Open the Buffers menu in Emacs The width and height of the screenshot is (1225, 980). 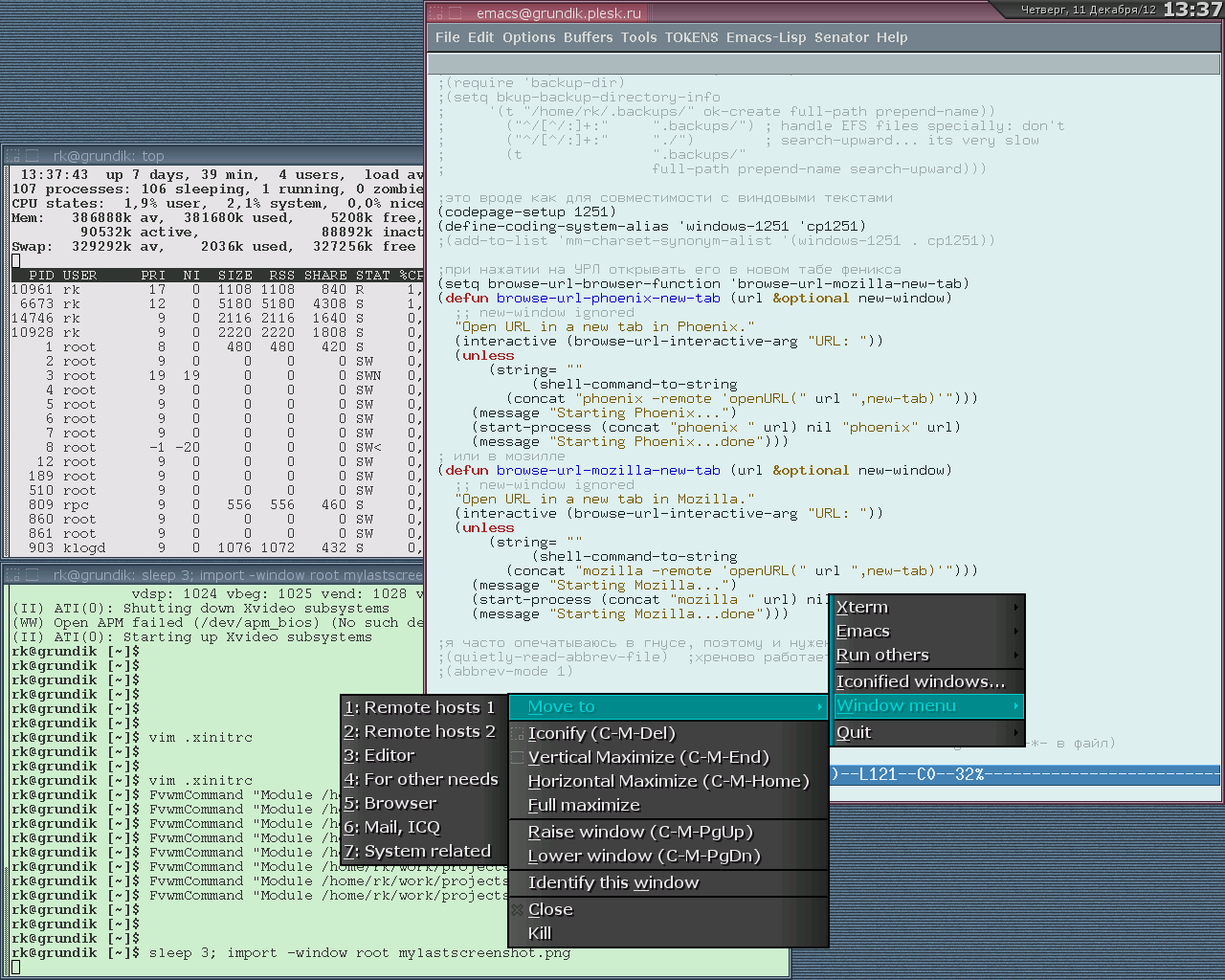tap(588, 37)
